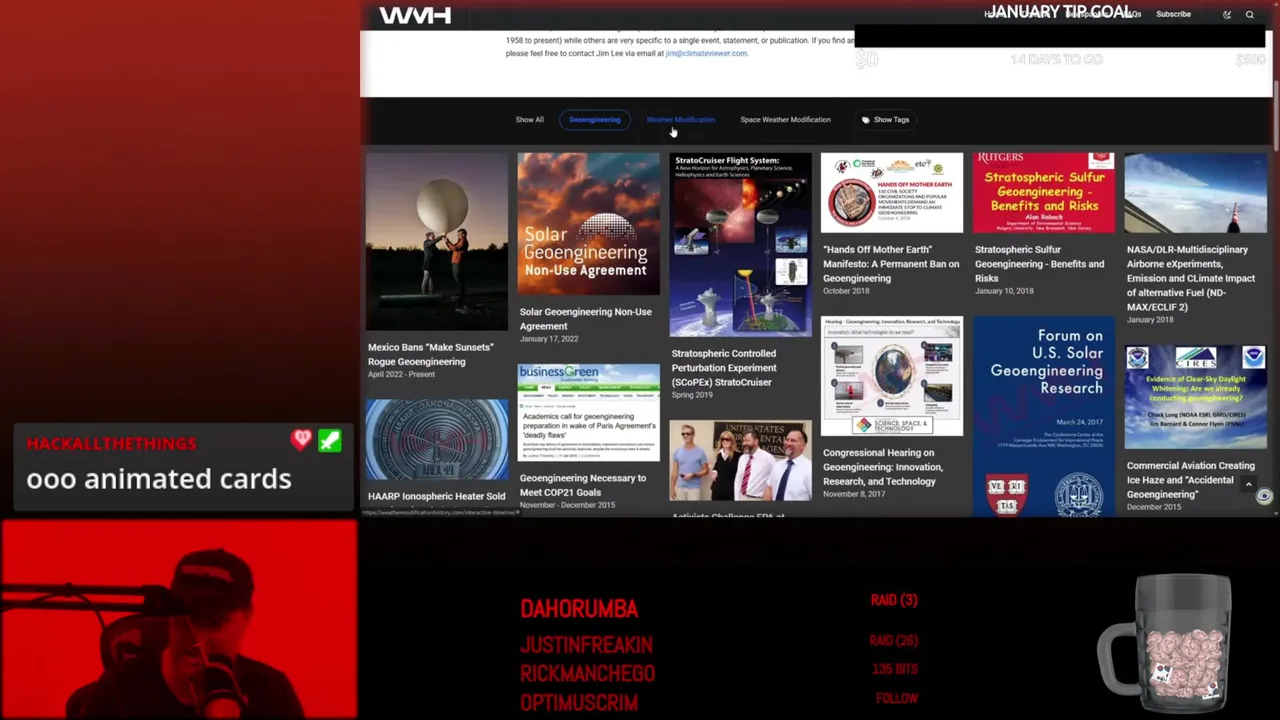Select the Geoengineering filter tab
The height and width of the screenshot is (720, 1280).
tap(595, 120)
